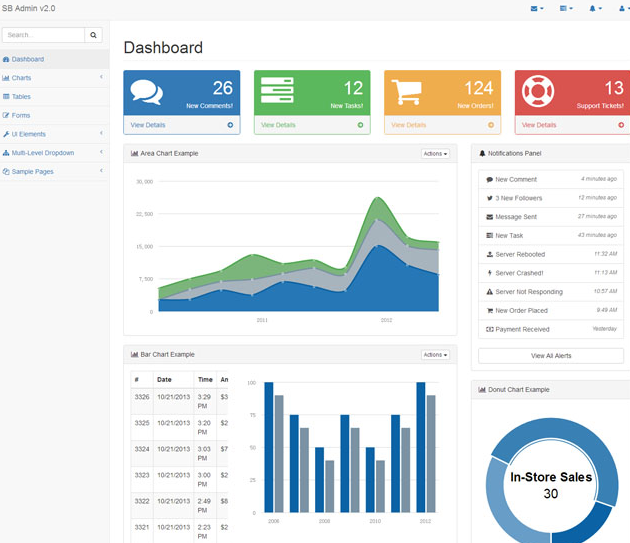Go to Tables in the sidebar
Image resolution: width=630 pixels, height=543 pixels.
point(54,96)
